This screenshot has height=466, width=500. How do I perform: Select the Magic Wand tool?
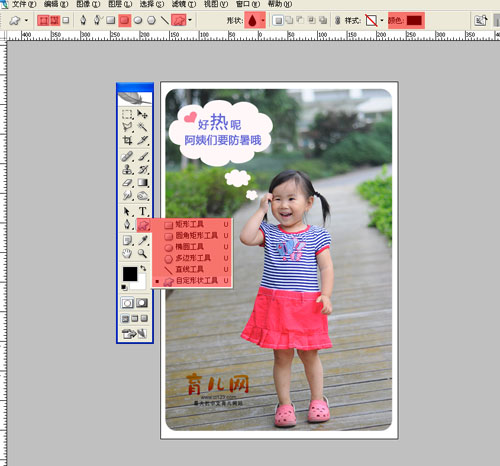point(142,126)
